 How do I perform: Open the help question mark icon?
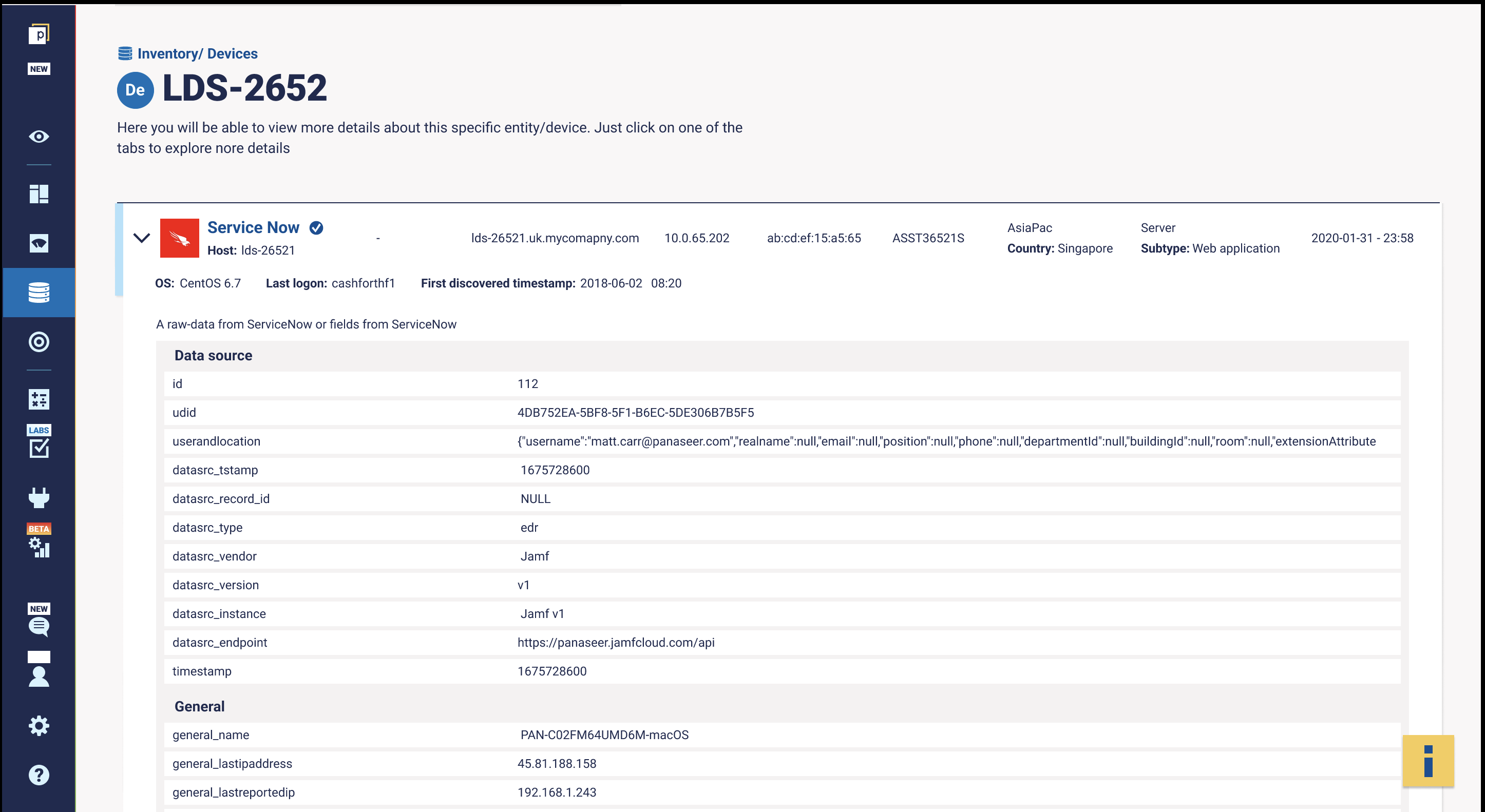pos(39,775)
